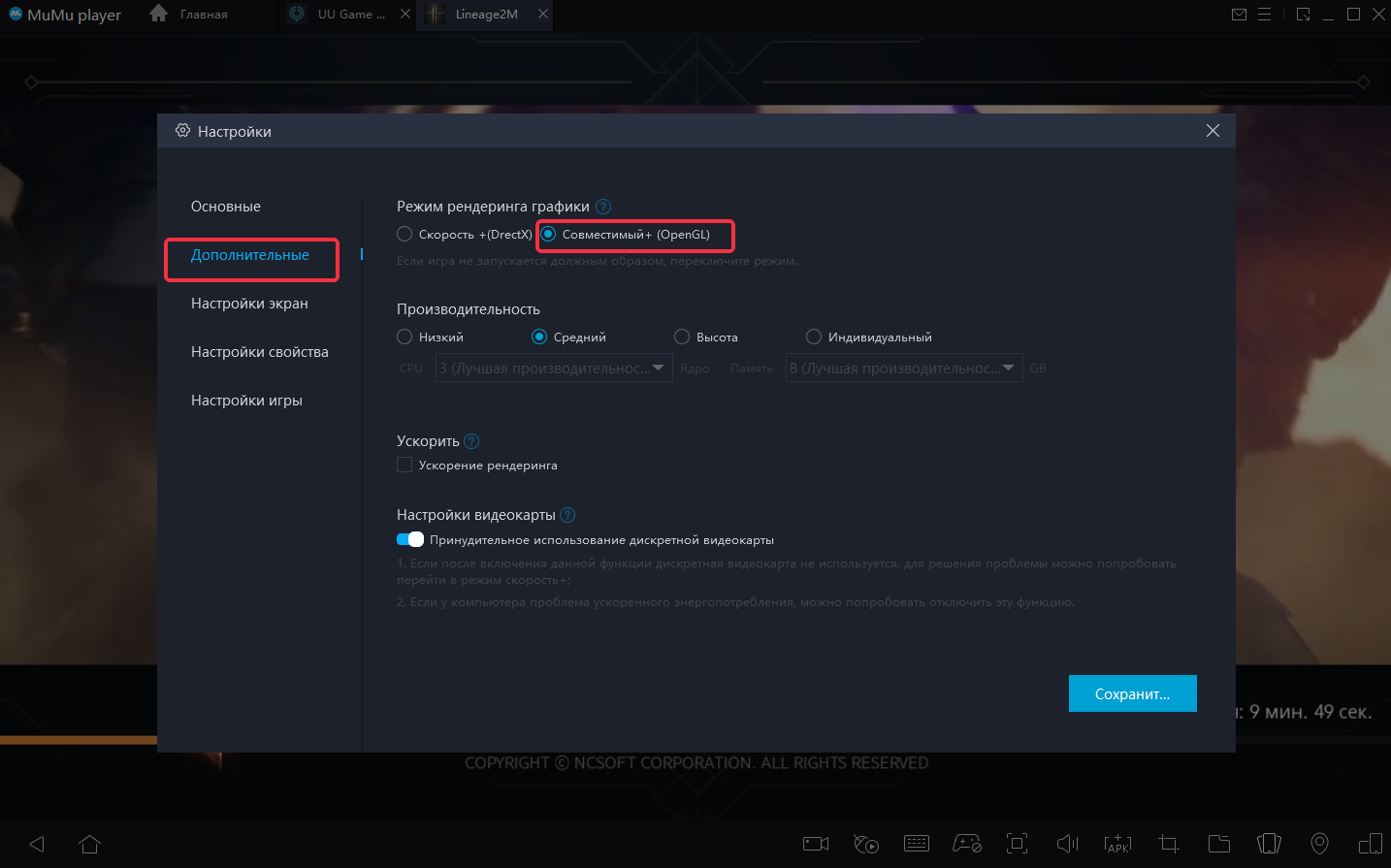Switch to the UU Game tab
This screenshot has height=868, width=1391.
(341, 15)
